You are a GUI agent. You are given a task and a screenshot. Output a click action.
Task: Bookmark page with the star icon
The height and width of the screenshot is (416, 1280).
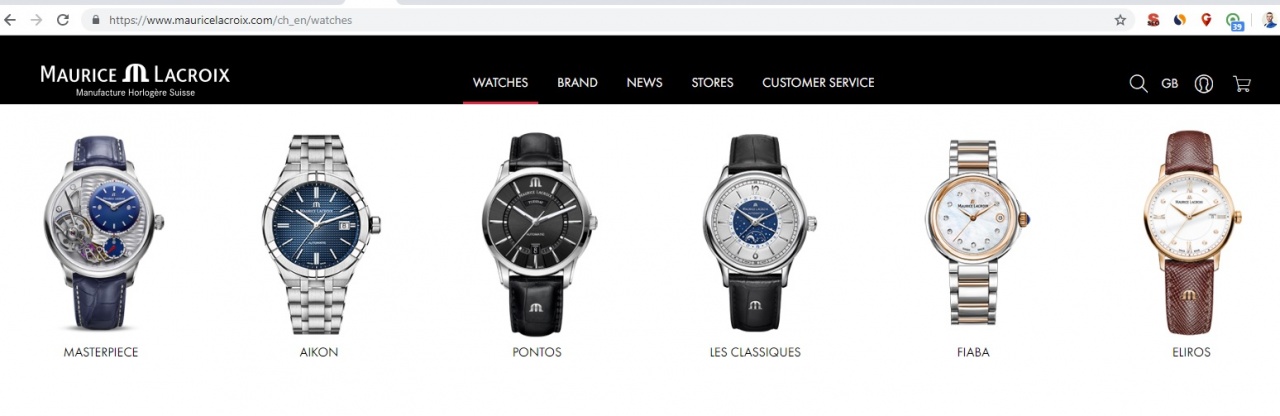click(1121, 19)
